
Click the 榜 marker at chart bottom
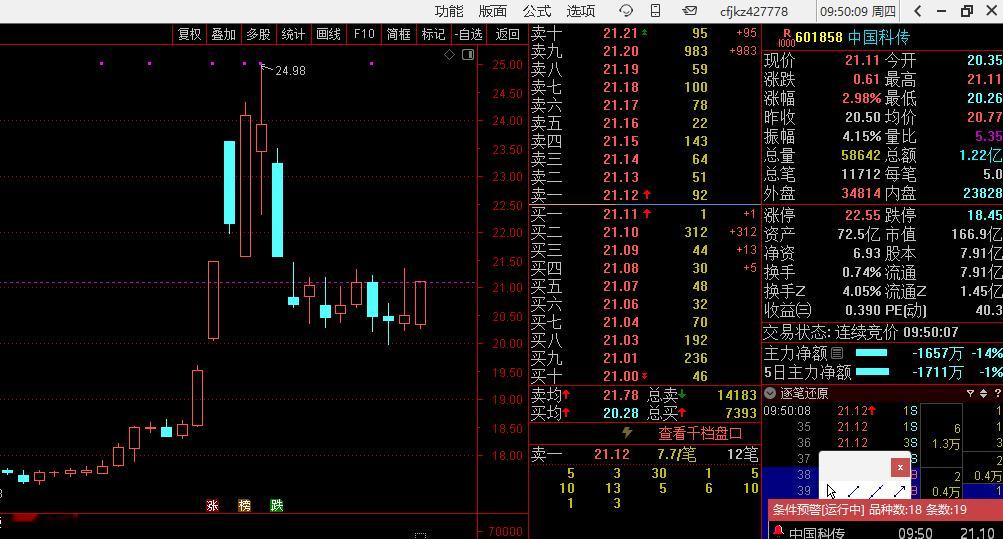(244, 506)
